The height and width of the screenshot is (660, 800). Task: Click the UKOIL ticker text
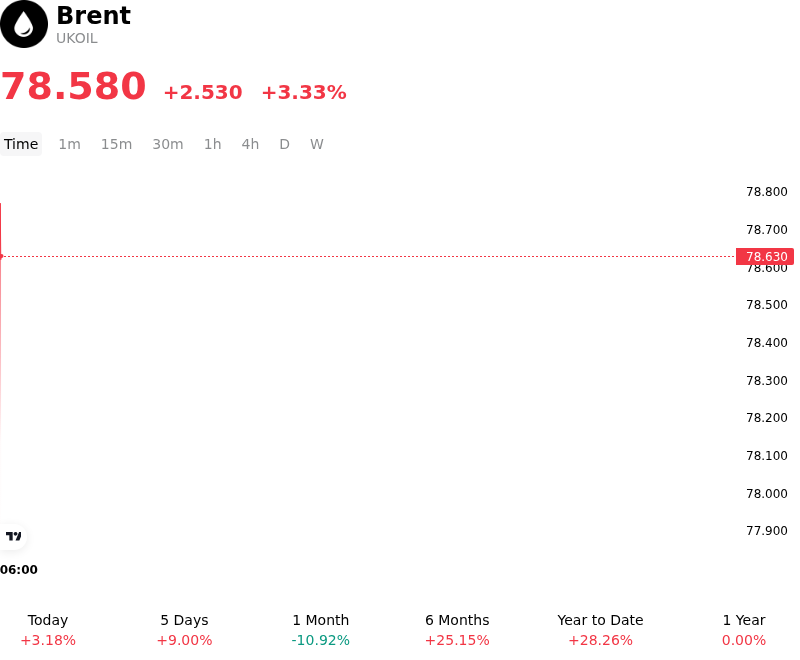click(77, 39)
